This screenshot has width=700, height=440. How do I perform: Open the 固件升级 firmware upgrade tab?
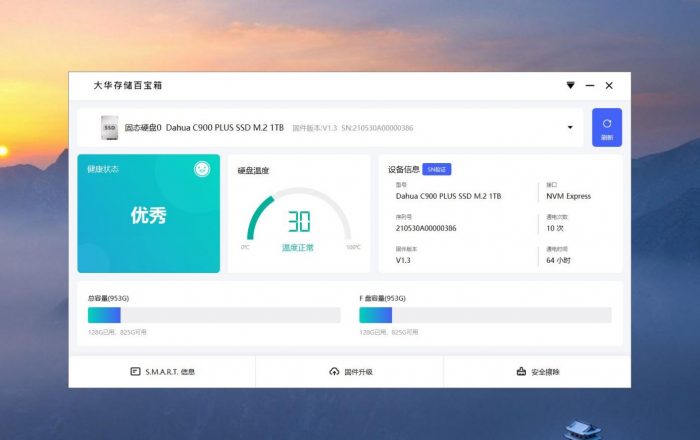(x=350, y=371)
